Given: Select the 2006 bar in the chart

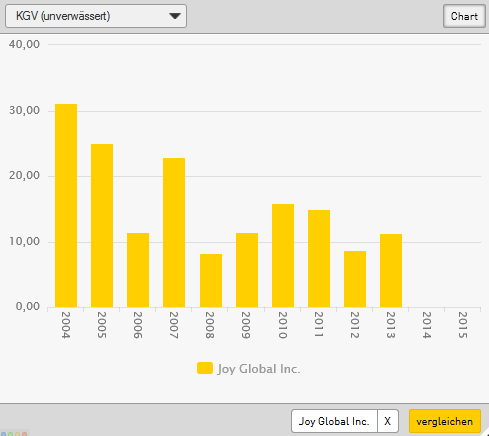Looking at the screenshot, I should tap(138, 270).
